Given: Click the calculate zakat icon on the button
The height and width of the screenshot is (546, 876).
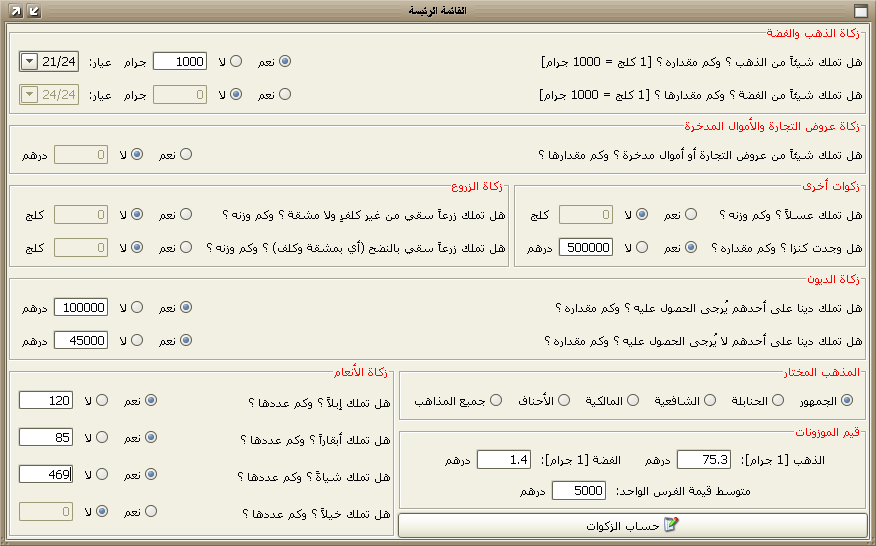Looking at the screenshot, I should coord(671,525).
